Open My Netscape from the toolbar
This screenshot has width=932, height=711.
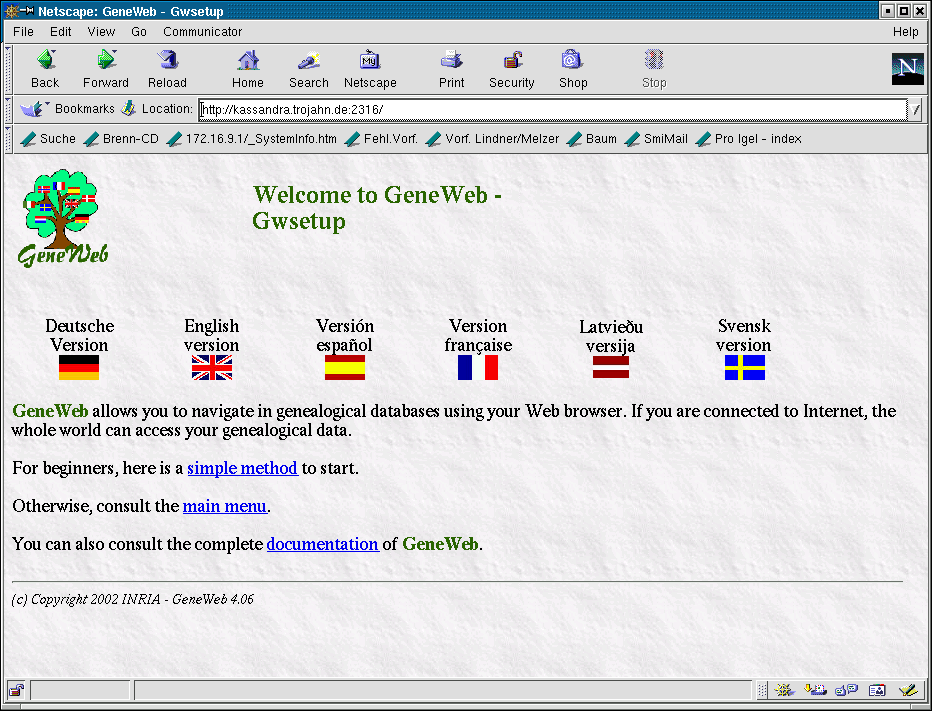[370, 69]
